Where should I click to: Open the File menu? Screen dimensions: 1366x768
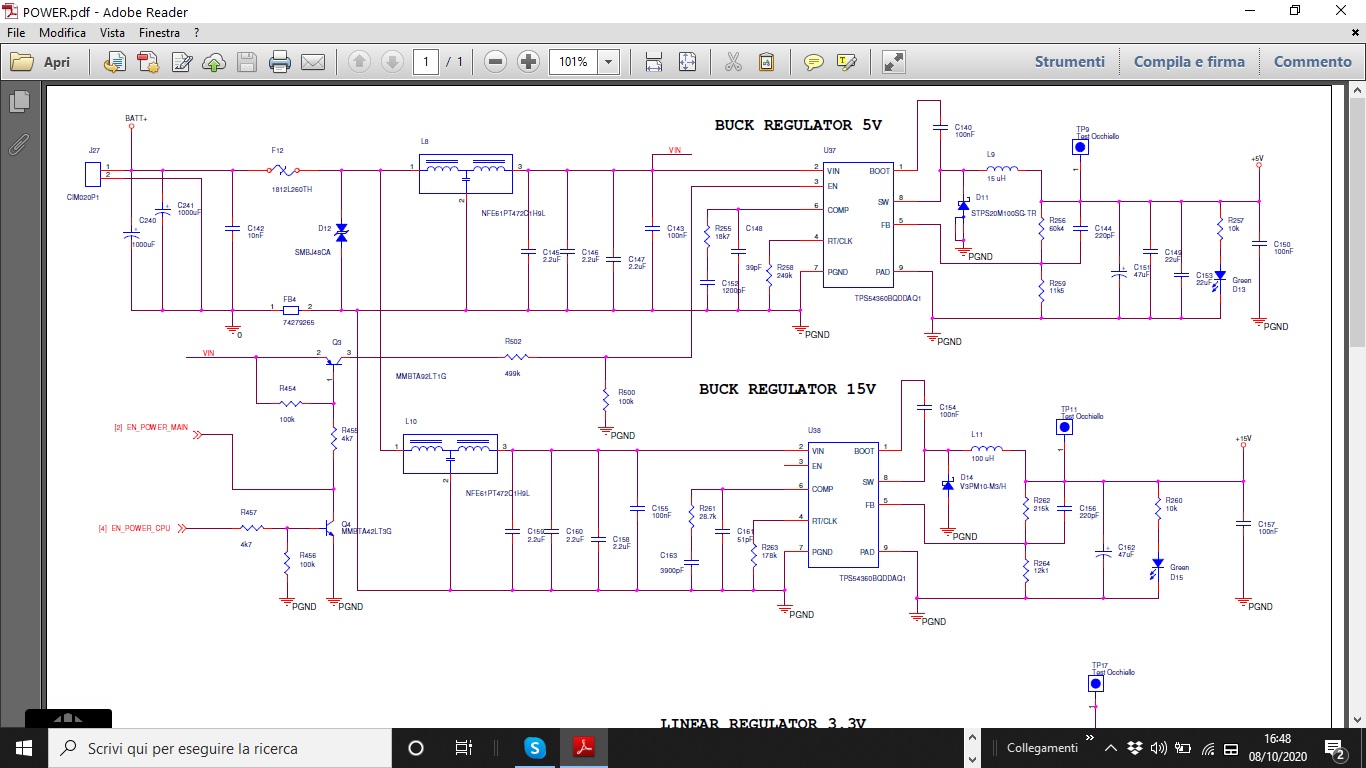tap(16, 33)
